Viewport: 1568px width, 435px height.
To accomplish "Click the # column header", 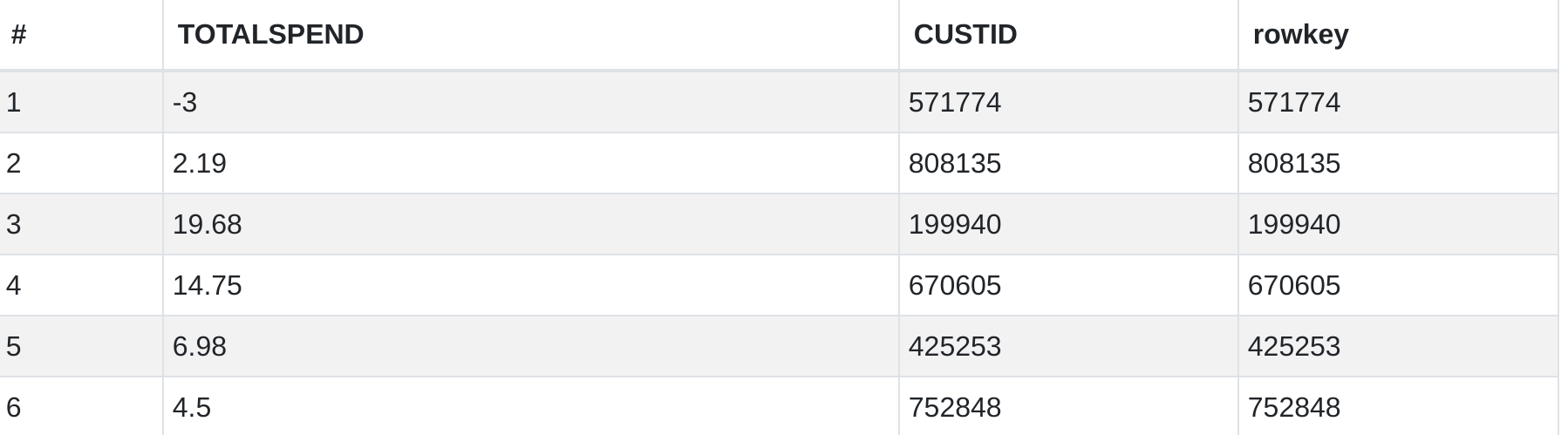I will [x=18, y=35].
